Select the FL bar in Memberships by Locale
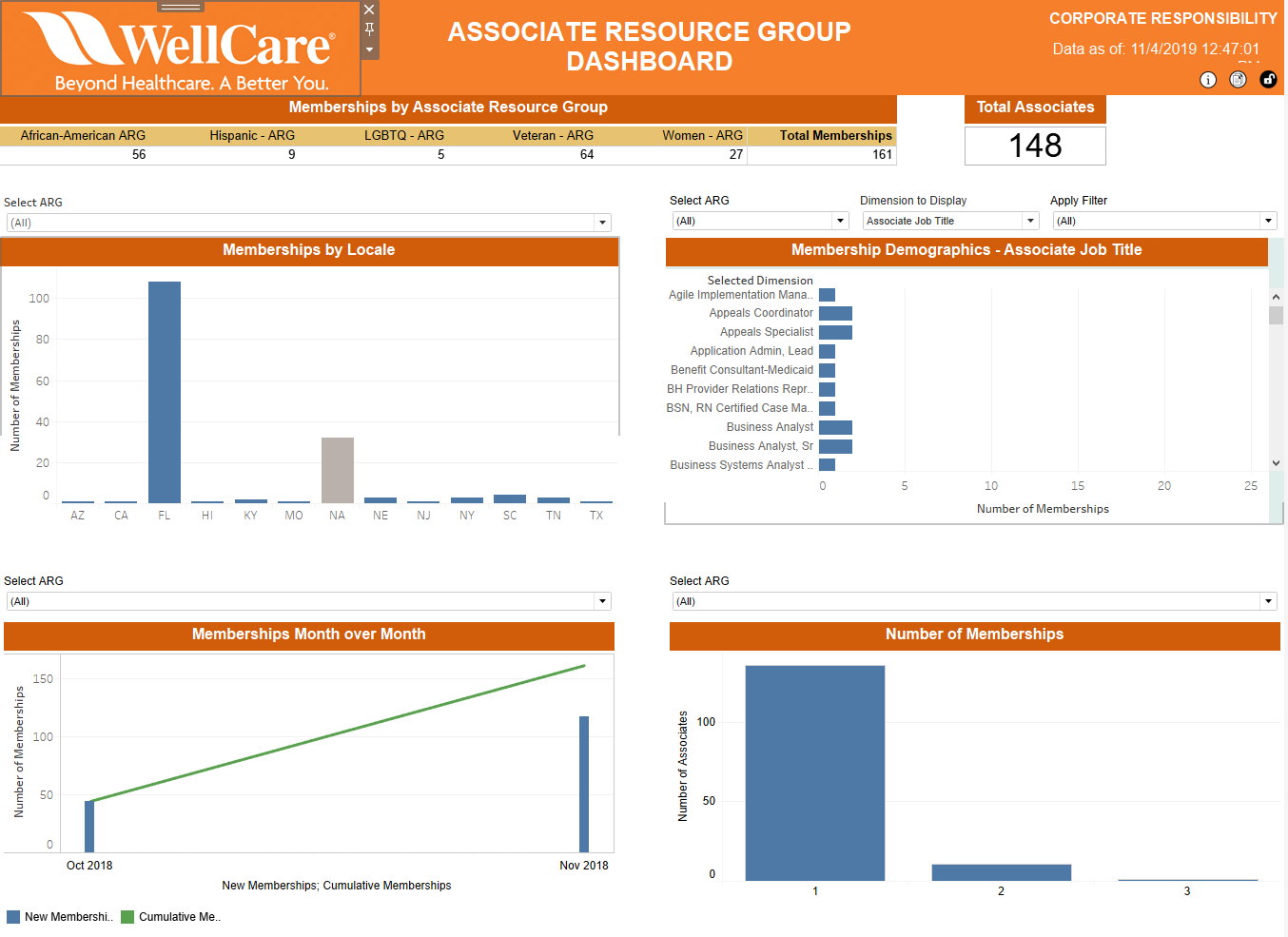Viewport: 1288px width, 937px height. pos(164,390)
